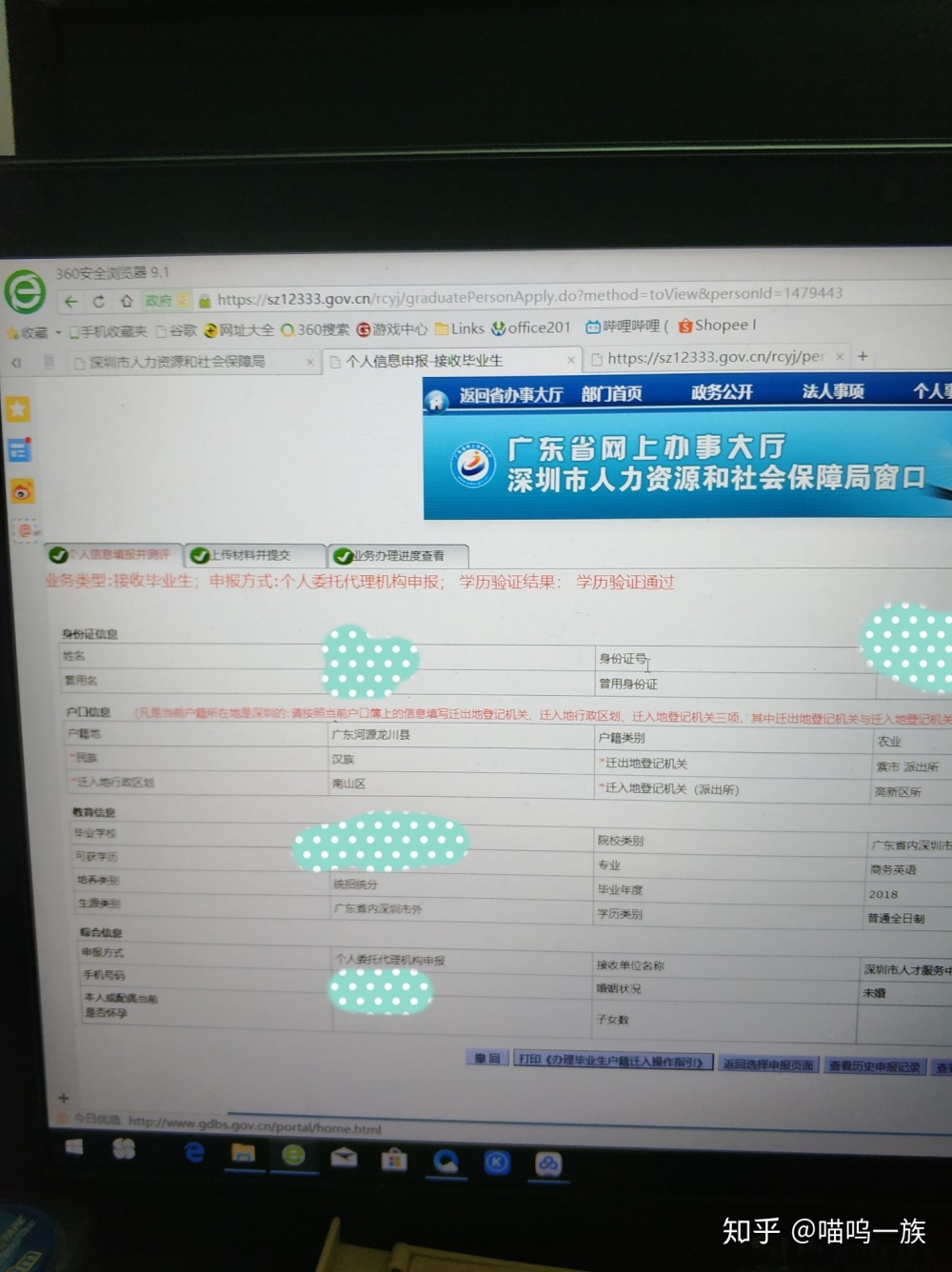The width and height of the screenshot is (952, 1272).
Task: Click 返回选择申报页面 button
Action: [x=767, y=1065]
